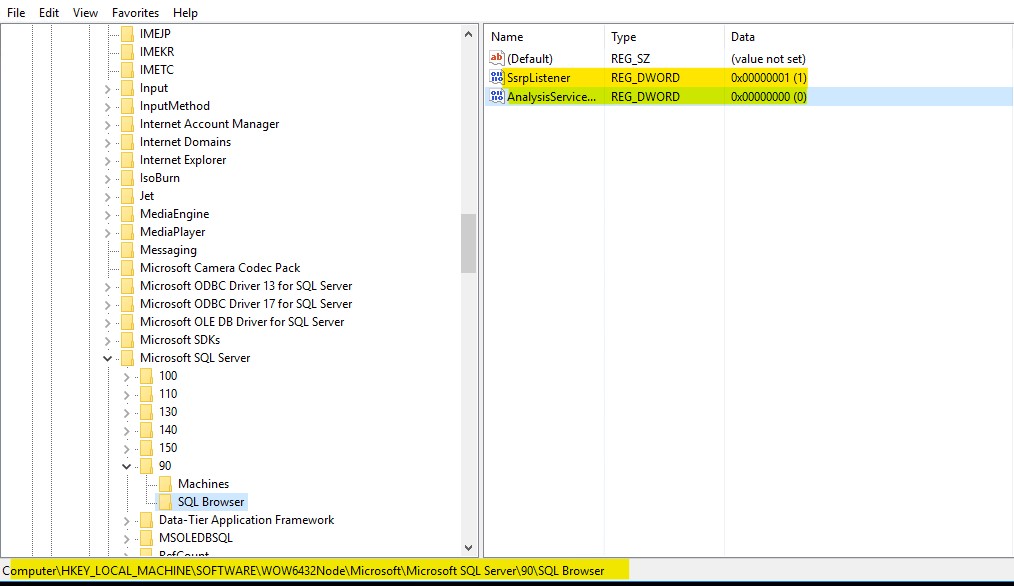The image size is (1014, 586).
Task: Select the MediaEngine folder icon
Action: pos(127,214)
